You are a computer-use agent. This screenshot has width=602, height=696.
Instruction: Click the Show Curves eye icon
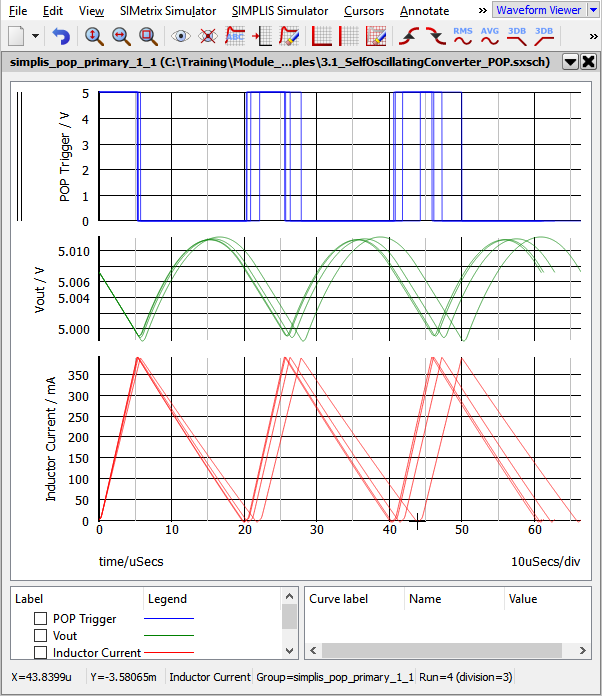[181, 36]
